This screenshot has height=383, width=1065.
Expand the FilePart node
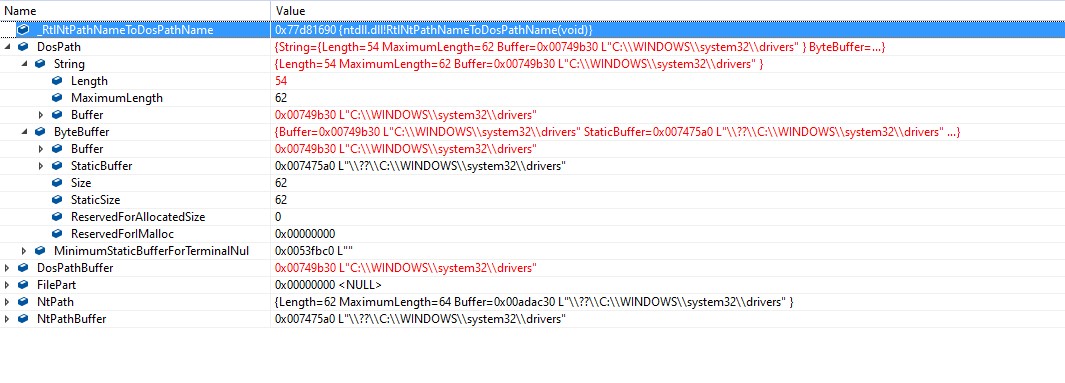[7, 285]
